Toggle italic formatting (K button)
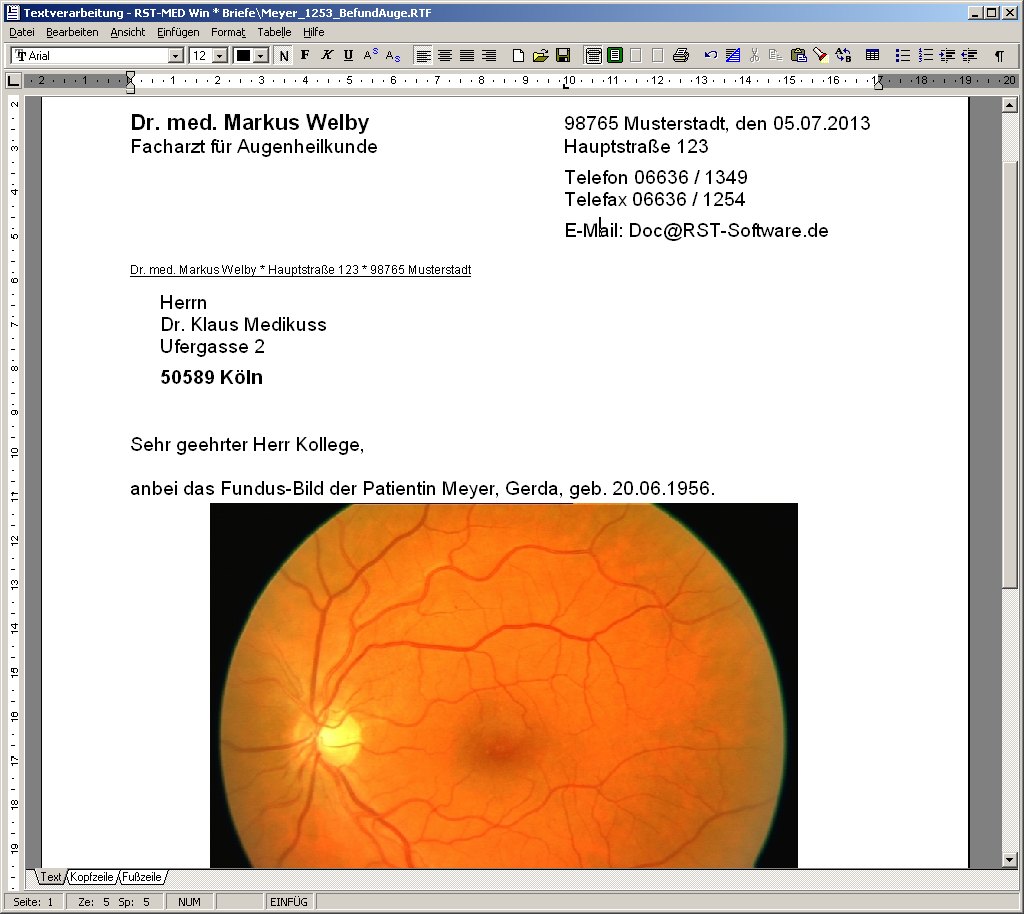1024x914 pixels. click(x=327, y=55)
